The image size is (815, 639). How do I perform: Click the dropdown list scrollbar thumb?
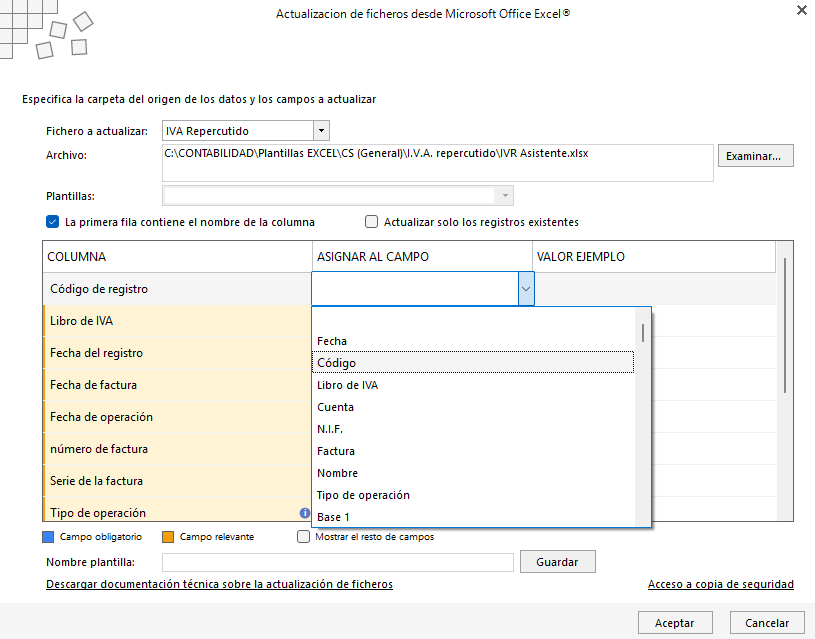coord(643,333)
